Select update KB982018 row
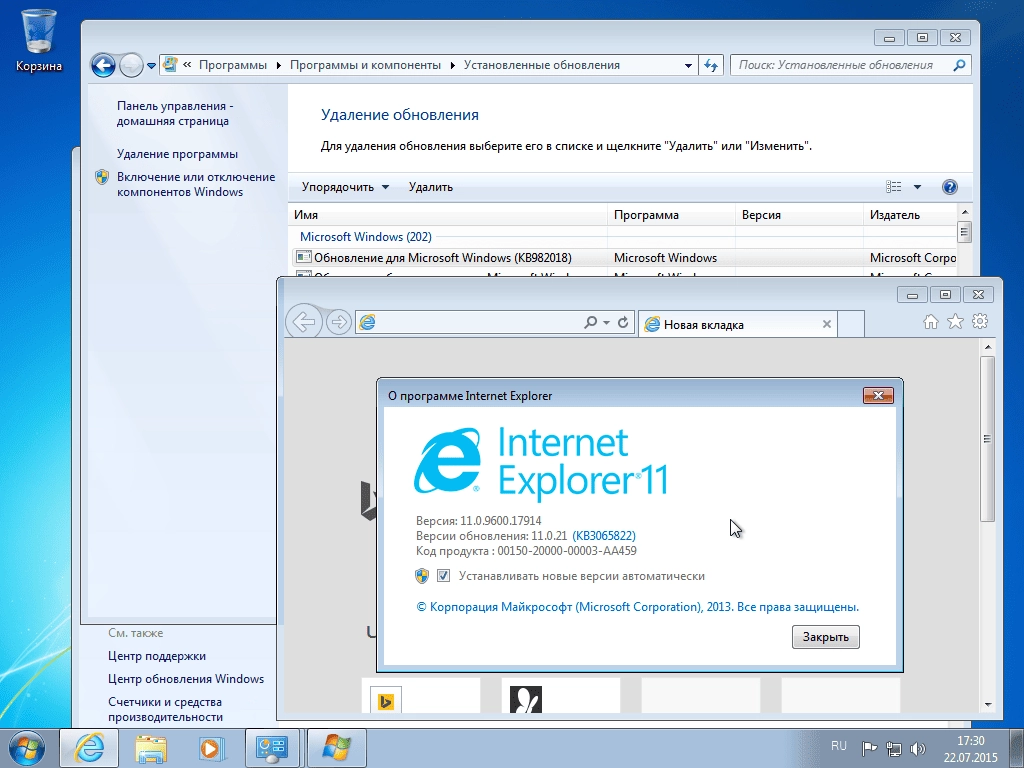Viewport: 1024px width, 768px height. 622,258
